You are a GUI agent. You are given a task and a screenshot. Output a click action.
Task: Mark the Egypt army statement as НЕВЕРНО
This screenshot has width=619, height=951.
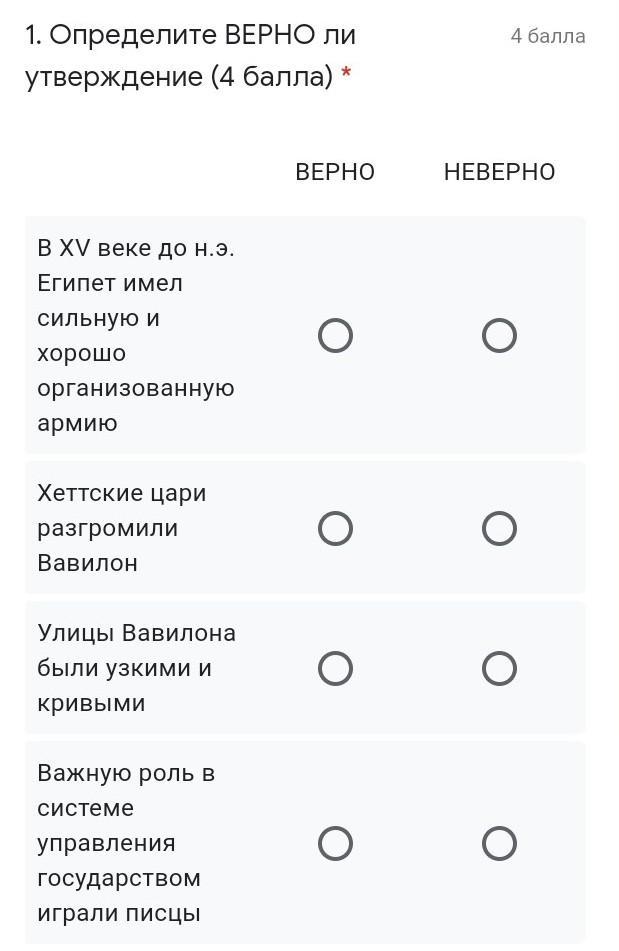point(499,336)
